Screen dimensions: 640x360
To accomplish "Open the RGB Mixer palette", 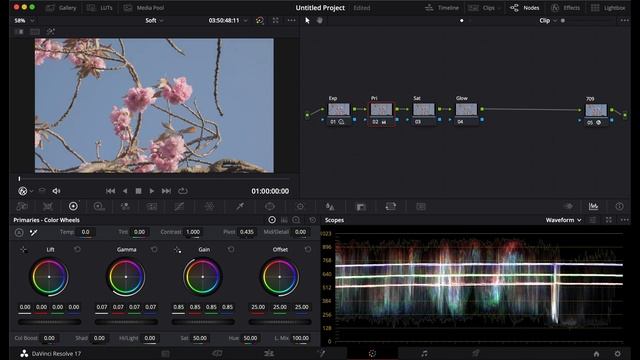I will point(125,207).
